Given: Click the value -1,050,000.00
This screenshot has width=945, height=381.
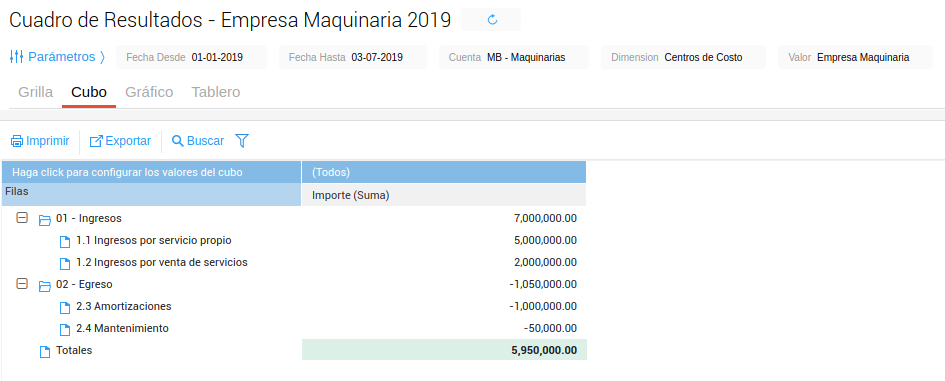Looking at the screenshot, I should click(542, 285).
